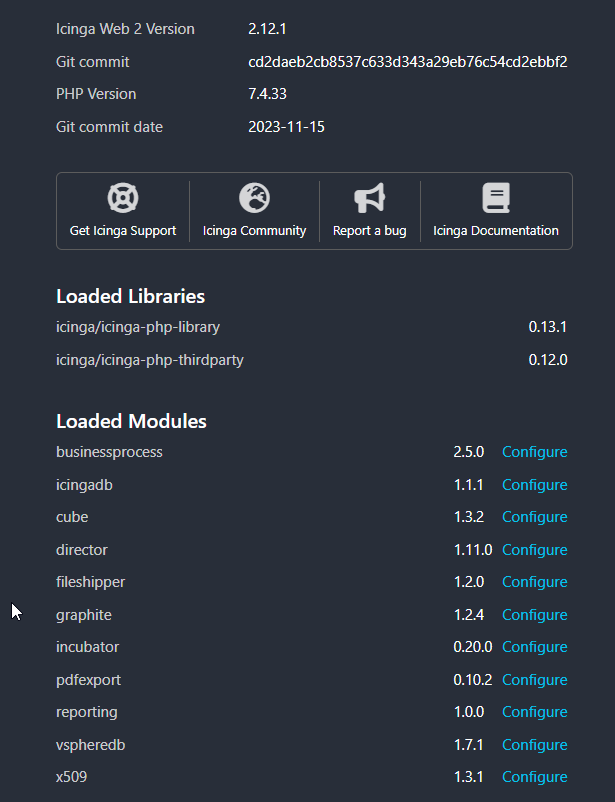Click the Icinga Web 2 Version label

(x=125, y=29)
